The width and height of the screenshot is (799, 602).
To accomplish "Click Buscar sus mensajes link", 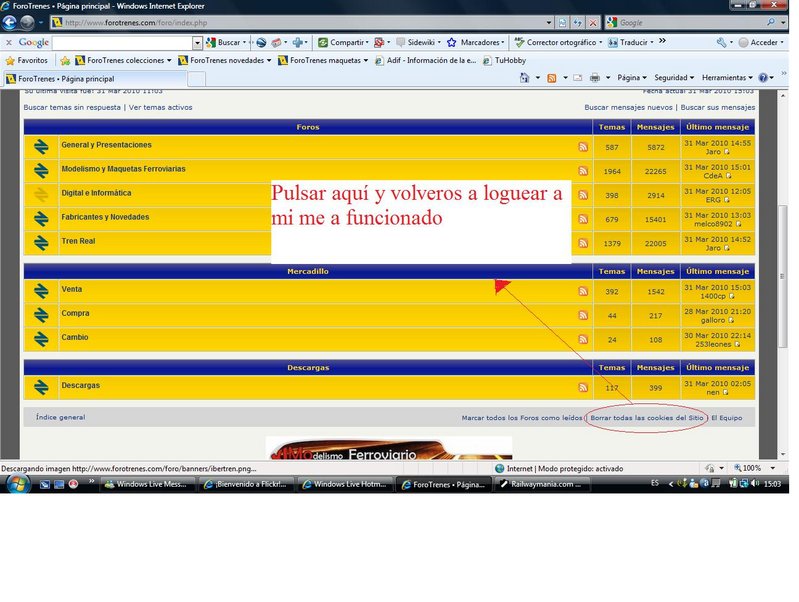I will (718, 108).
